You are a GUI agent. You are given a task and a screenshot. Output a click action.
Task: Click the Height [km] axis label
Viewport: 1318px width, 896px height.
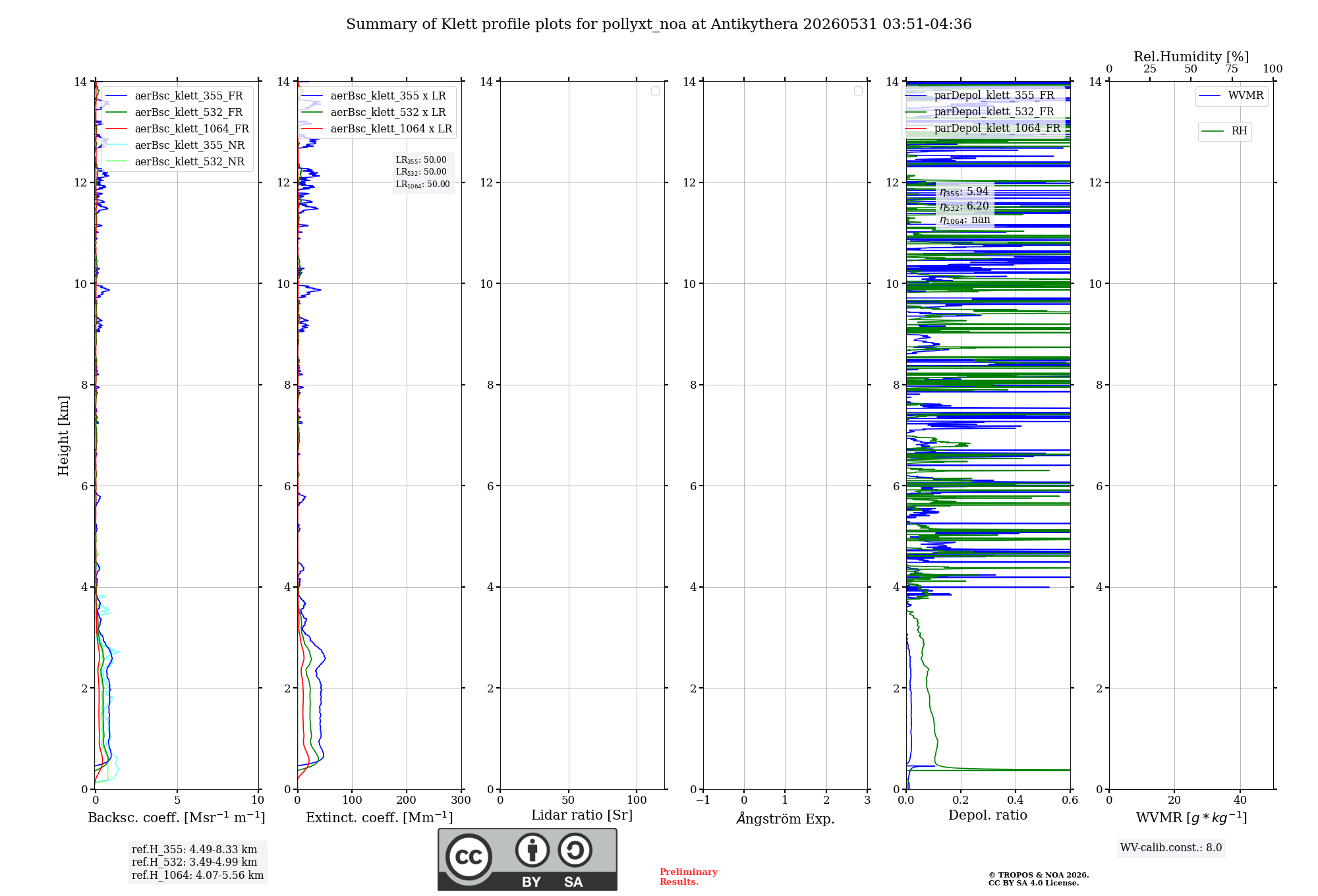(x=63, y=435)
